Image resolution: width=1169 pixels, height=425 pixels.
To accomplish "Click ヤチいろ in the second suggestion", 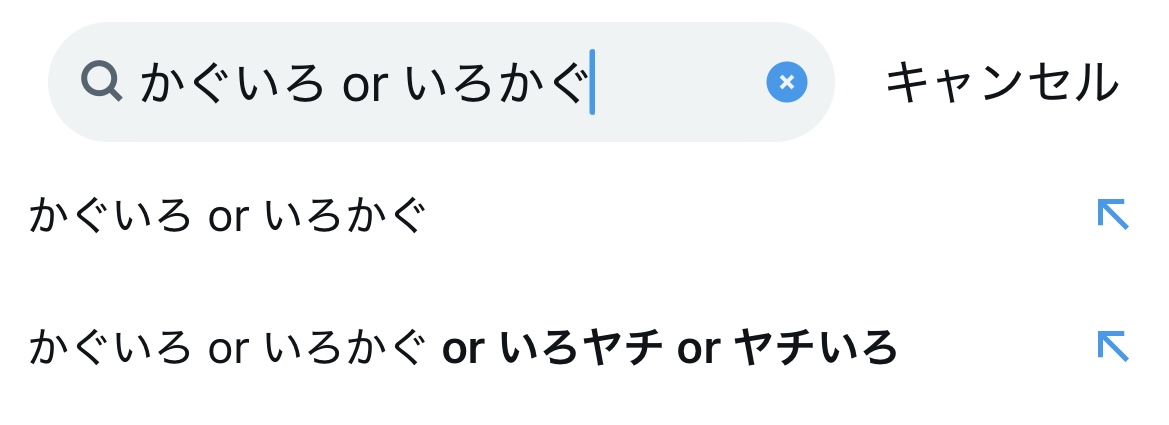I will click(815, 347).
